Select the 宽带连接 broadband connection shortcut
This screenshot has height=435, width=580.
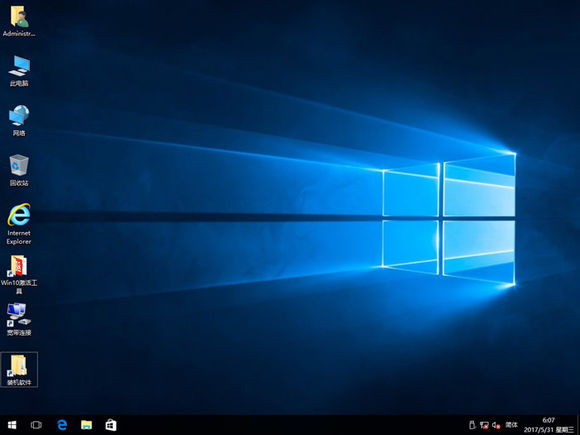click(19, 320)
